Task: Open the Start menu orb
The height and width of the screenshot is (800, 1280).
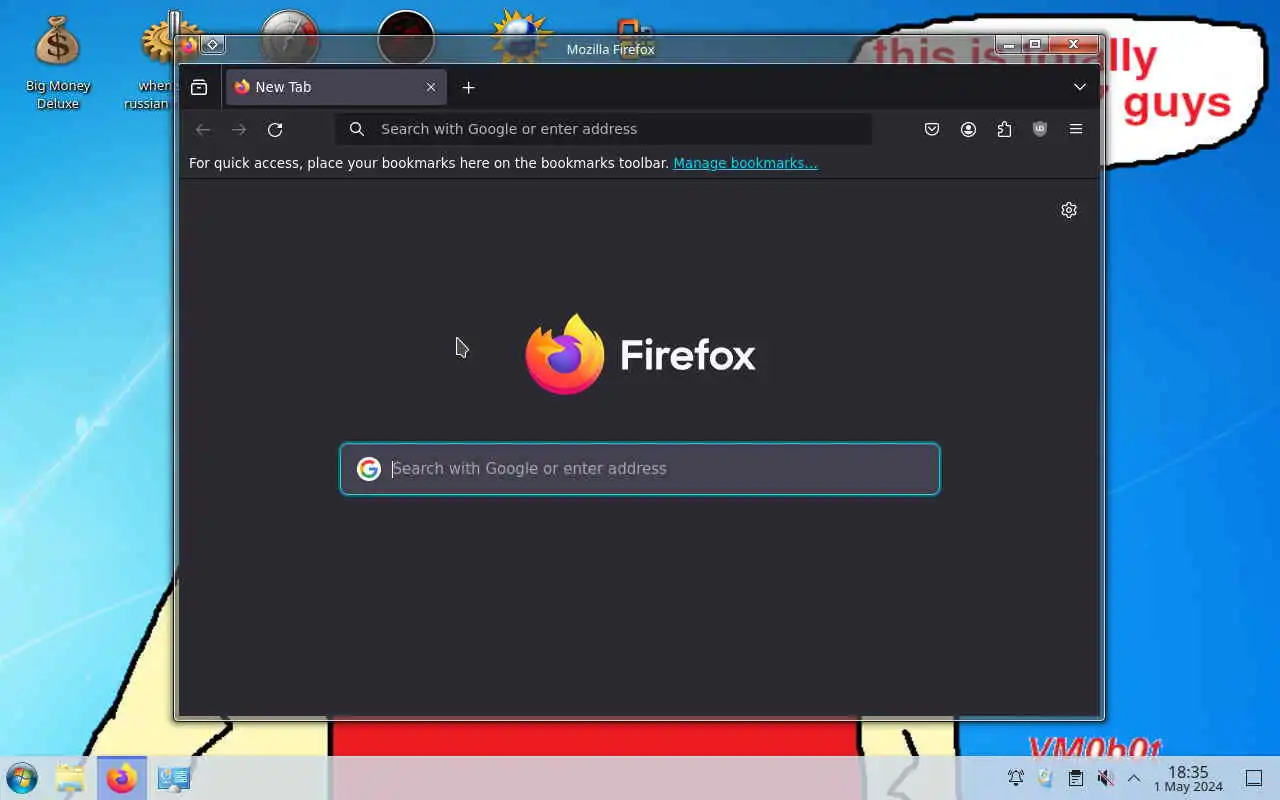Action: tap(22, 778)
